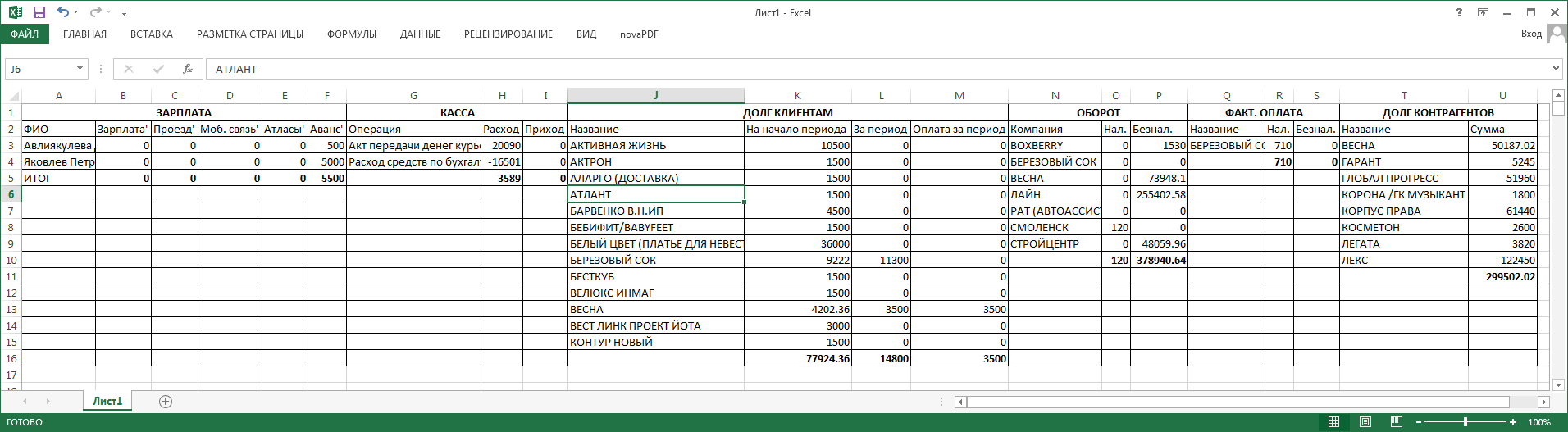Click the zoom slider handle

point(1465,422)
